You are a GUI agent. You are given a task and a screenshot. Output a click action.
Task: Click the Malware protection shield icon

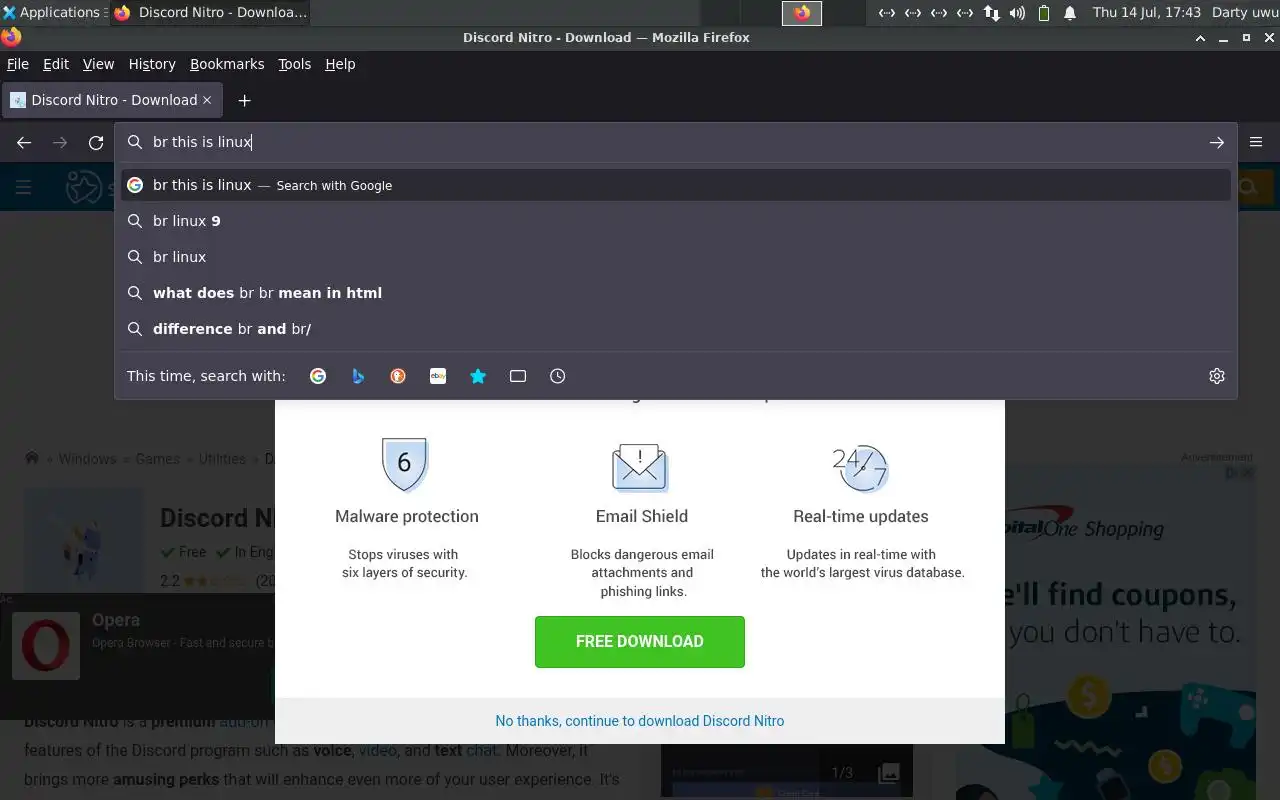click(404, 463)
